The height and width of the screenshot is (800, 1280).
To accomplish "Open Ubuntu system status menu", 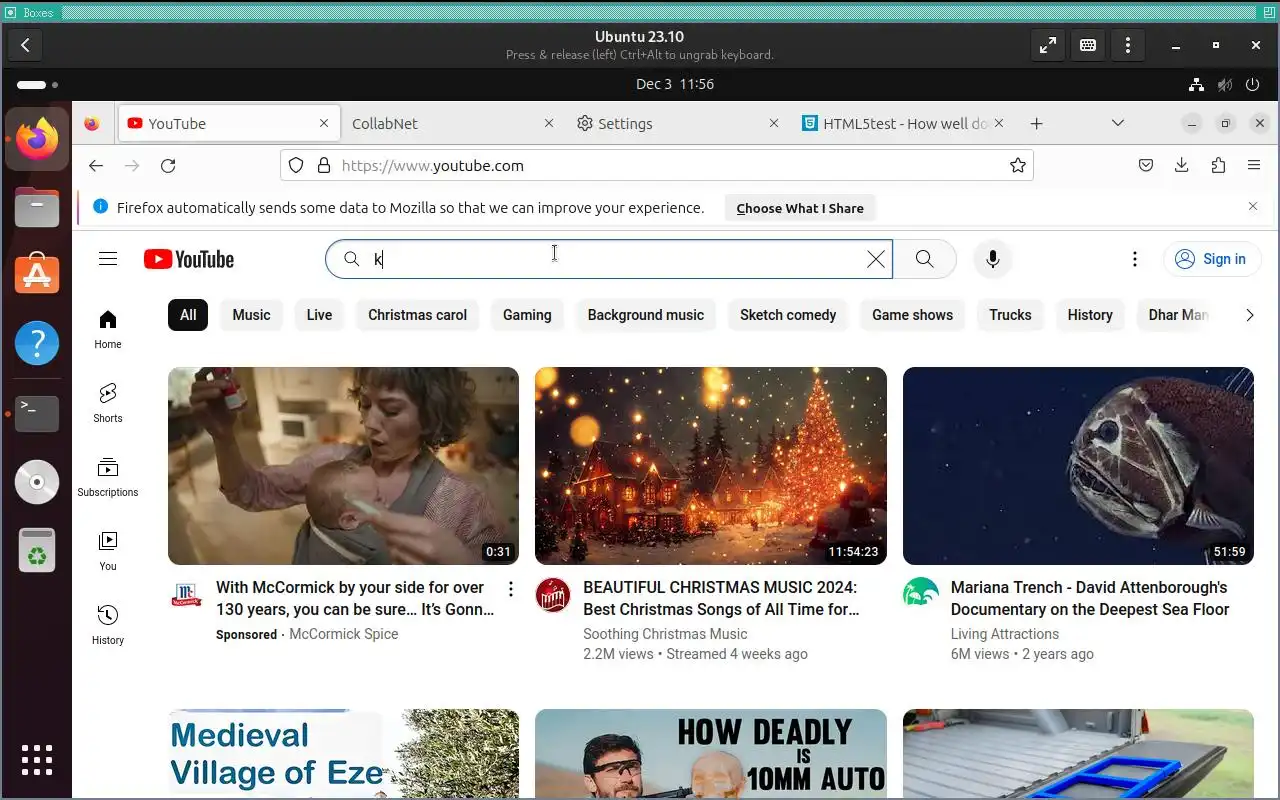I will [x=1224, y=85].
